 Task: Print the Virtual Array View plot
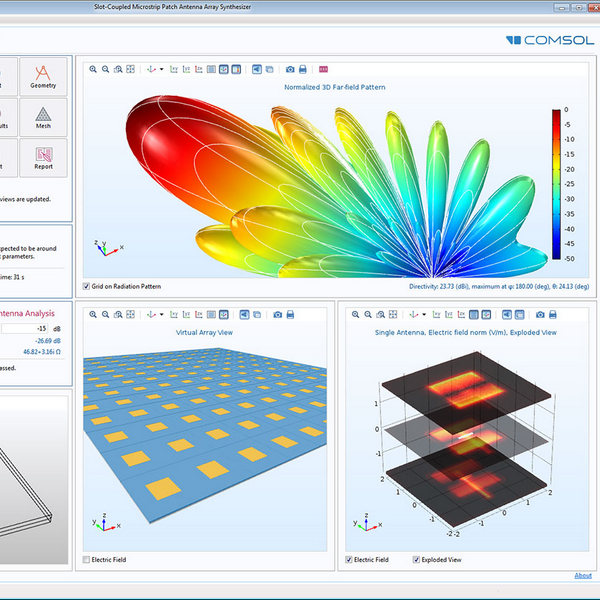290,314
